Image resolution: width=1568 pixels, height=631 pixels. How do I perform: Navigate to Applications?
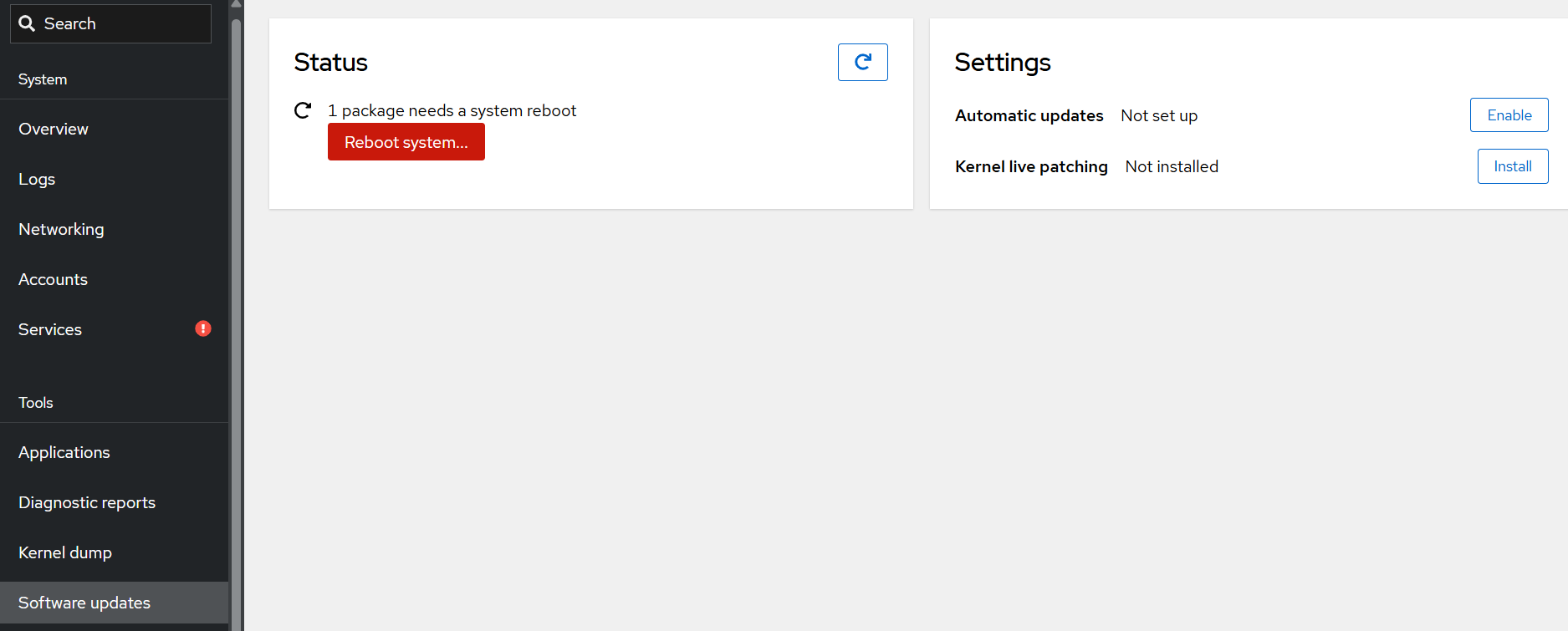click(x=64, y=452)
